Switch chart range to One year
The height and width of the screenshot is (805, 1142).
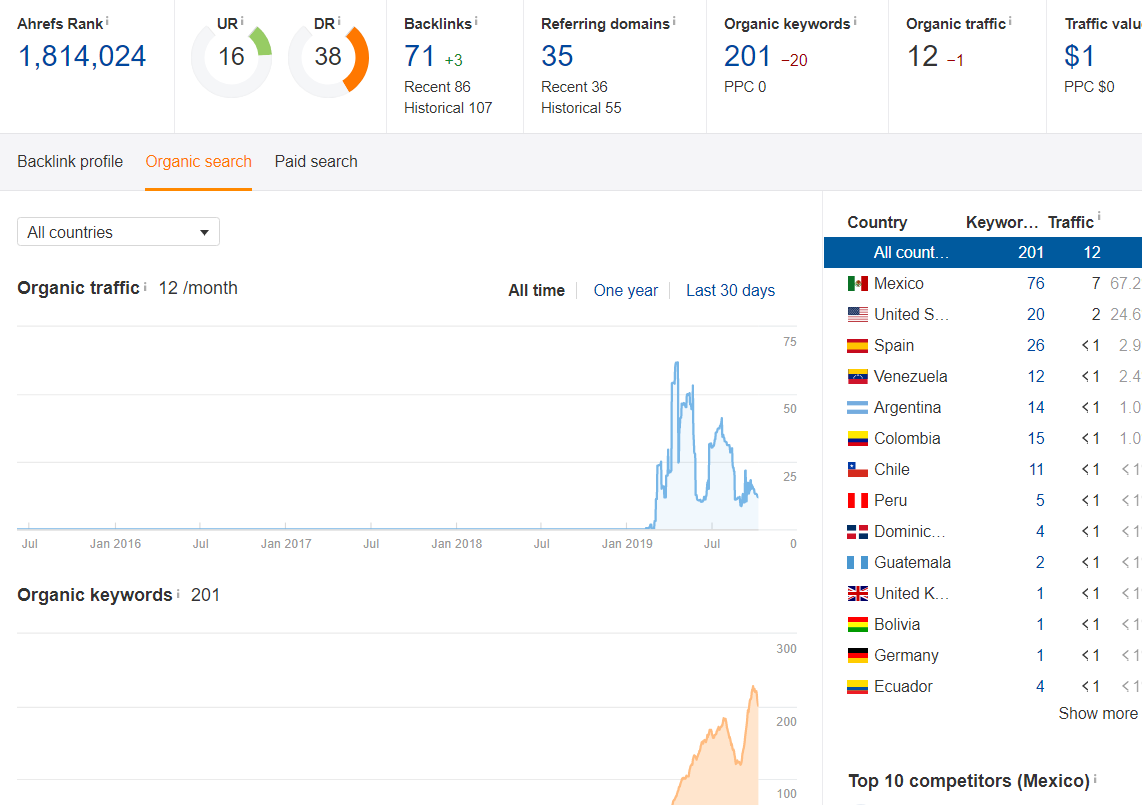coord(625,291)
